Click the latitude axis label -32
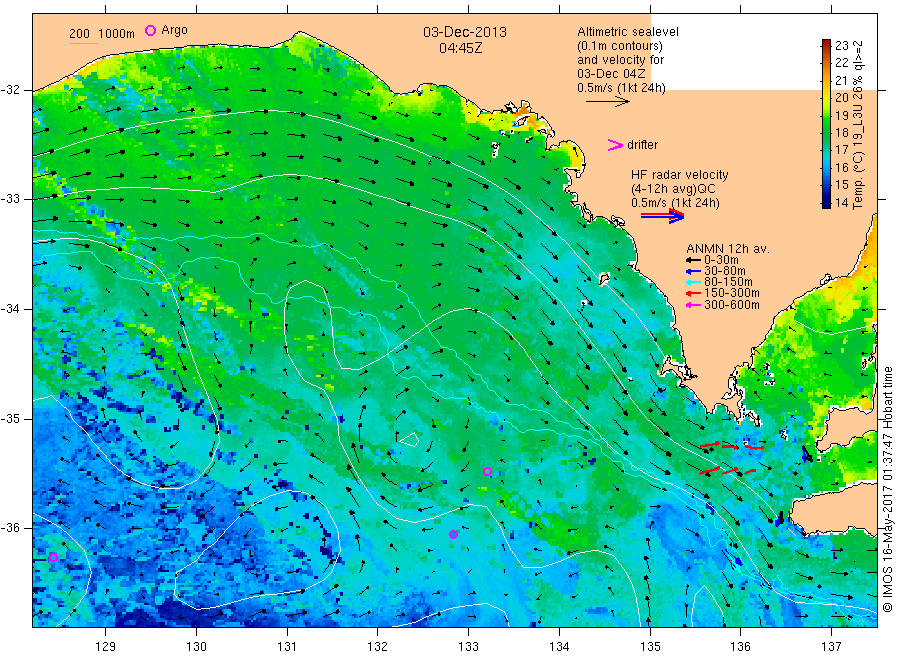 [x=10, y=90]
